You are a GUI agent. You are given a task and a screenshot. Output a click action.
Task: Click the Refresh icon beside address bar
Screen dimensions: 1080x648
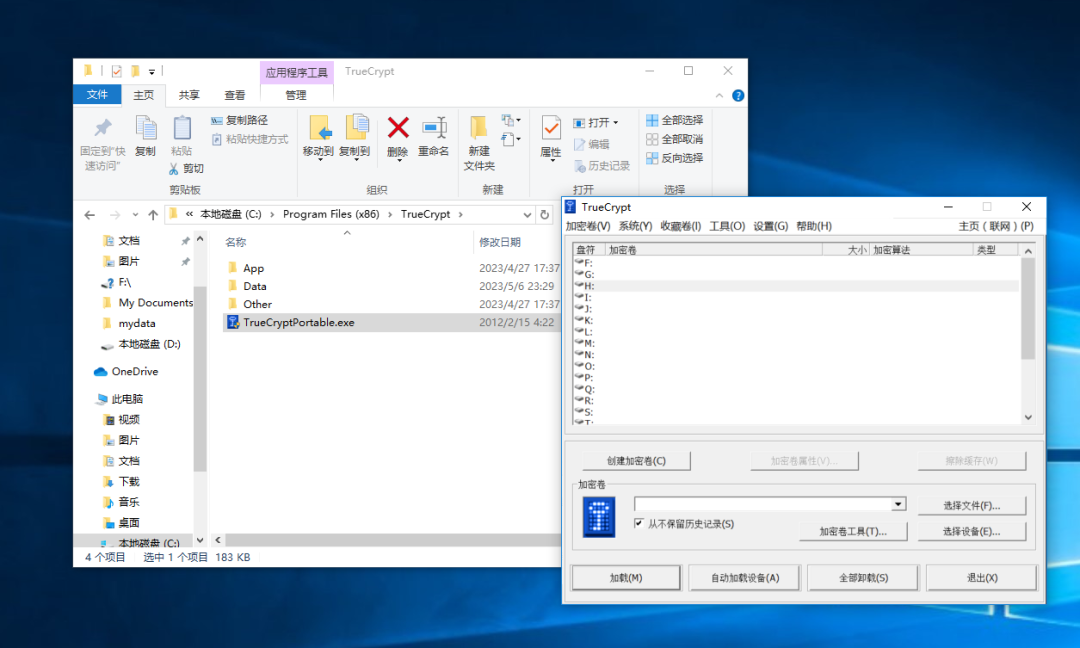point(544,215)
